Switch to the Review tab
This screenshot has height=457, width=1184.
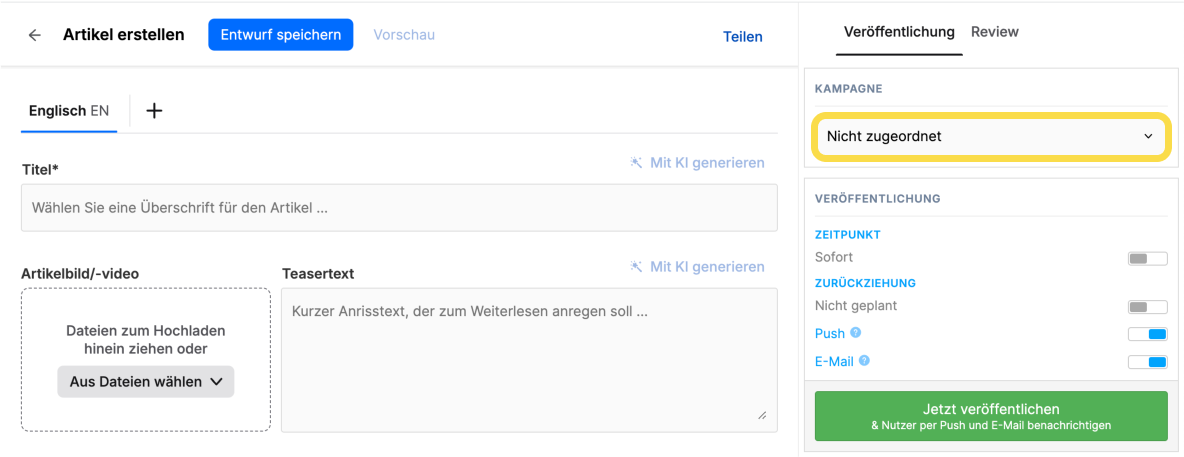click(x=994, y=32)
